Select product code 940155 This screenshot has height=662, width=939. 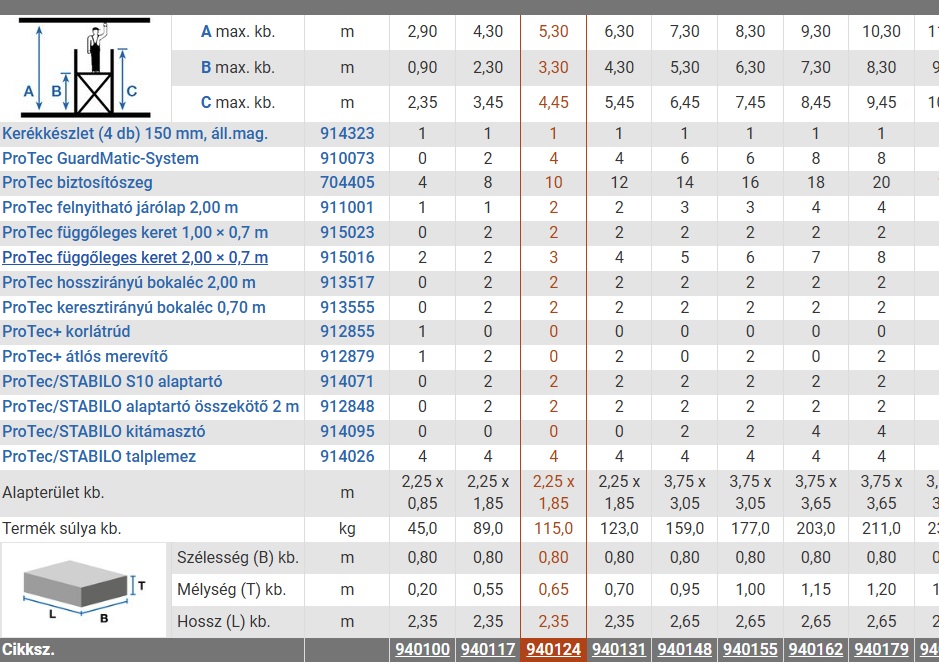[750, 649]
